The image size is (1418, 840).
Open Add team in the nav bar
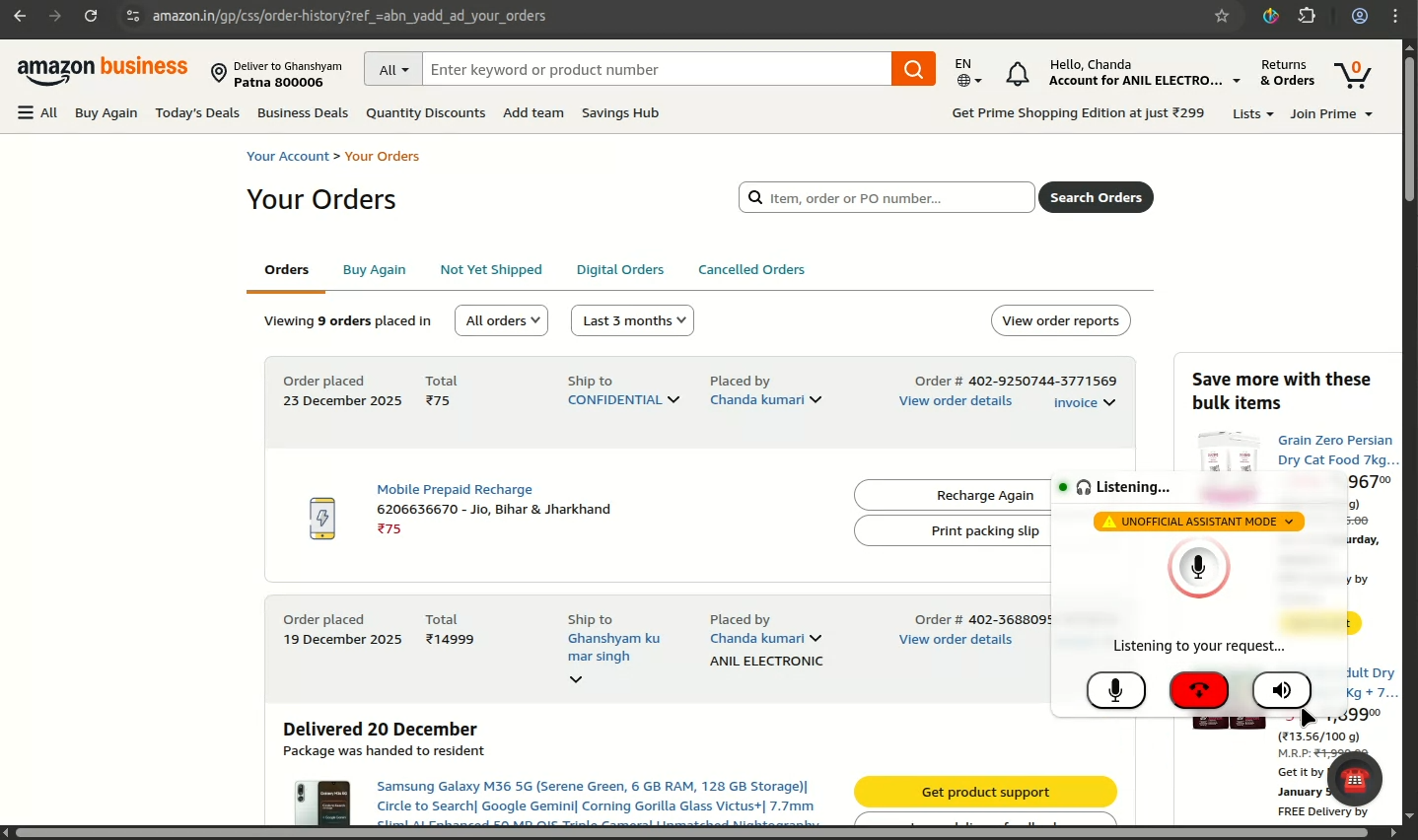(533, 113)
